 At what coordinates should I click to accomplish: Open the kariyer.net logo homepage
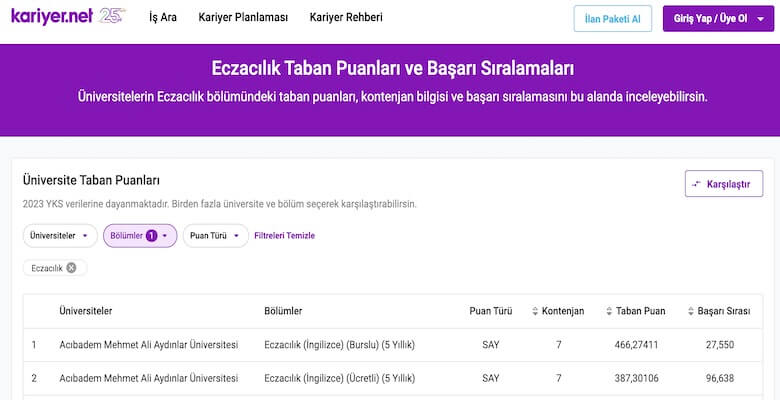(x=52, y=16)
